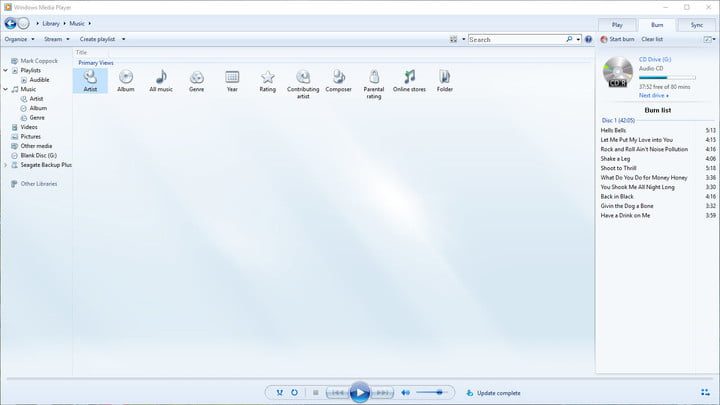Screen dimensions: 720x405
Task: Collapse the Playlists tree node
Action: (x=5, y=71)
